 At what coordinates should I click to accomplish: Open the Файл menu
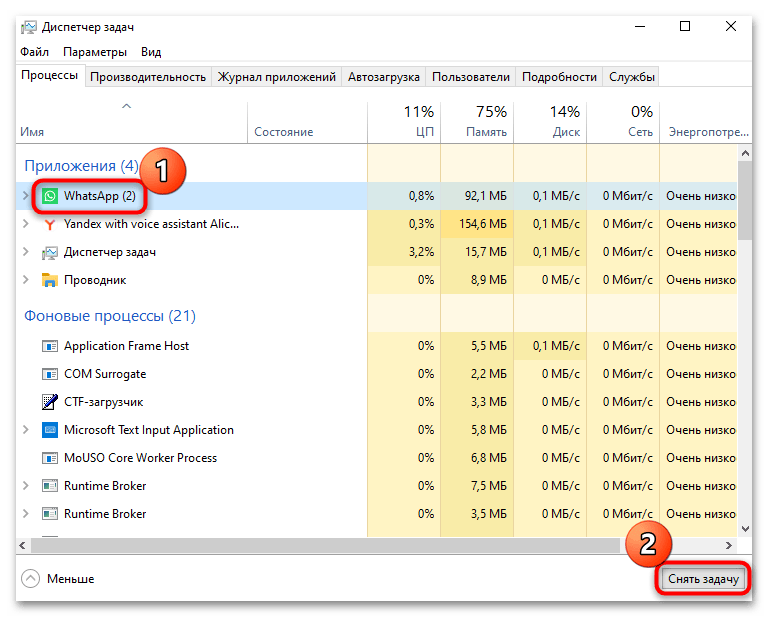click(x=34, y=52)
